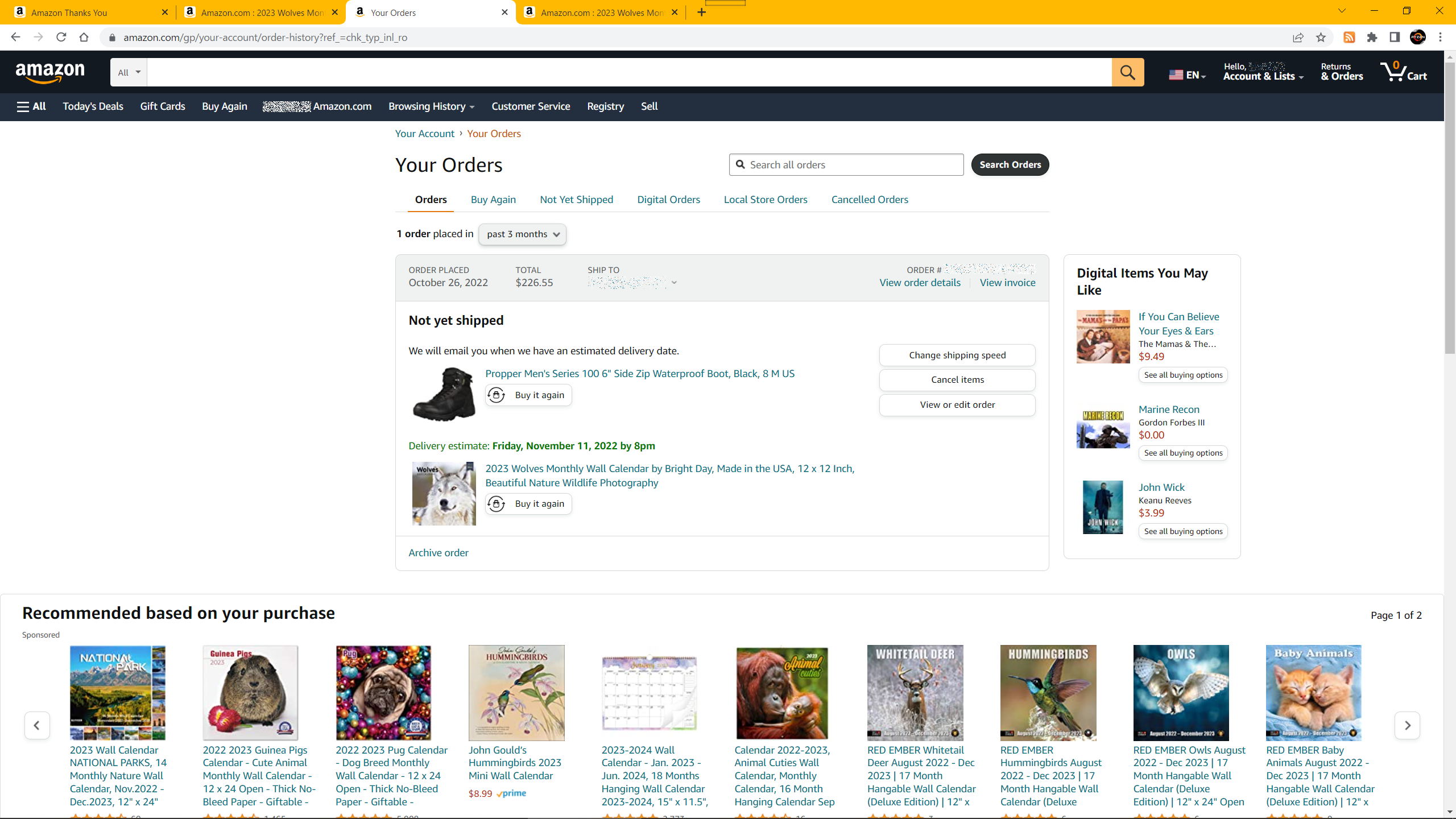Open Gift Cards in navigation
1456x819 pixels.
point(163,106)
